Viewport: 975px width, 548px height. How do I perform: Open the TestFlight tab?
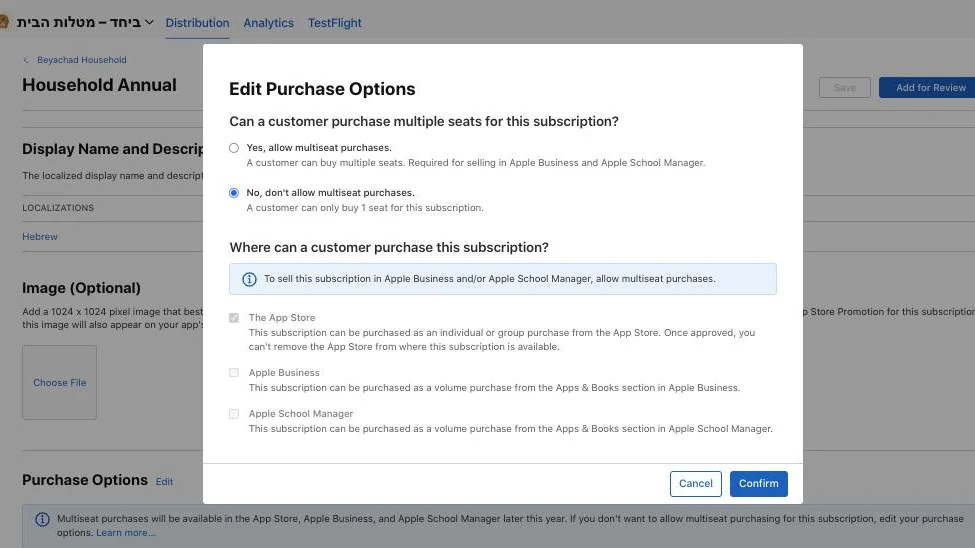pyautogui.click(x=335, y=23)
